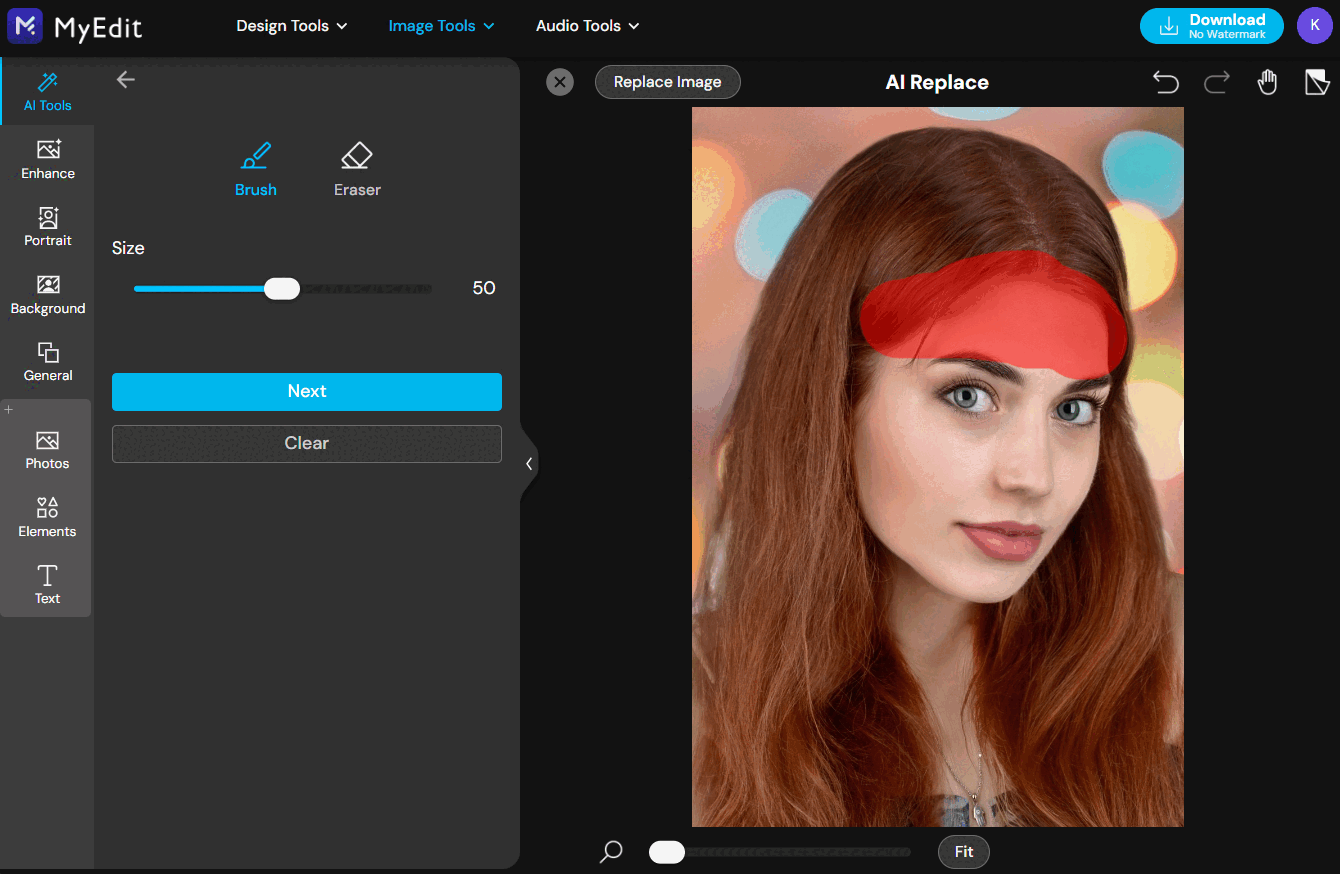Collapse the left tool panel
The image size is (1340, 874).
(529, 464)
